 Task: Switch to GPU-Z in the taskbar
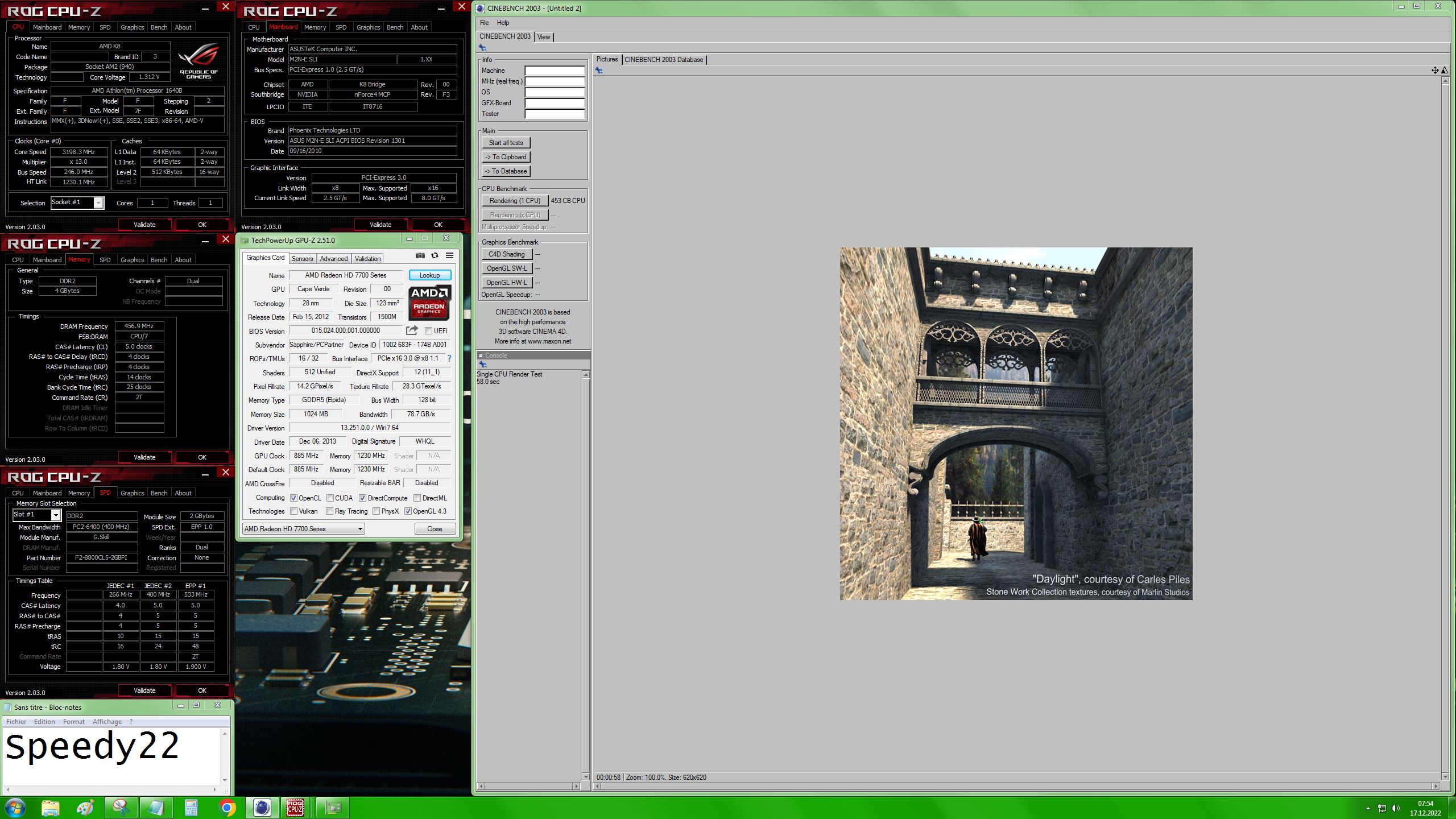click(x=332, y=808)
